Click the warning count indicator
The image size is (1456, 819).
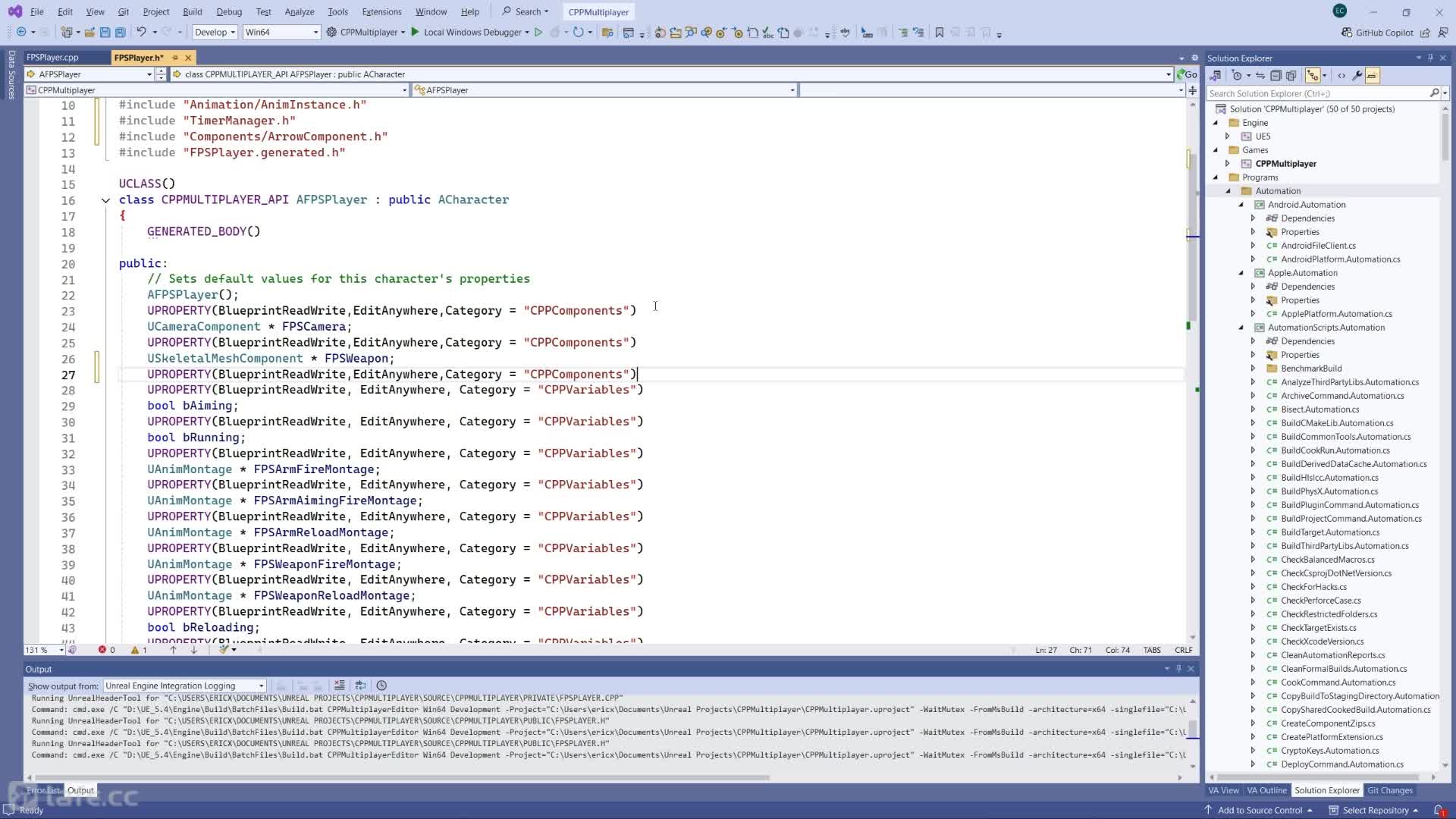point(139,650)
